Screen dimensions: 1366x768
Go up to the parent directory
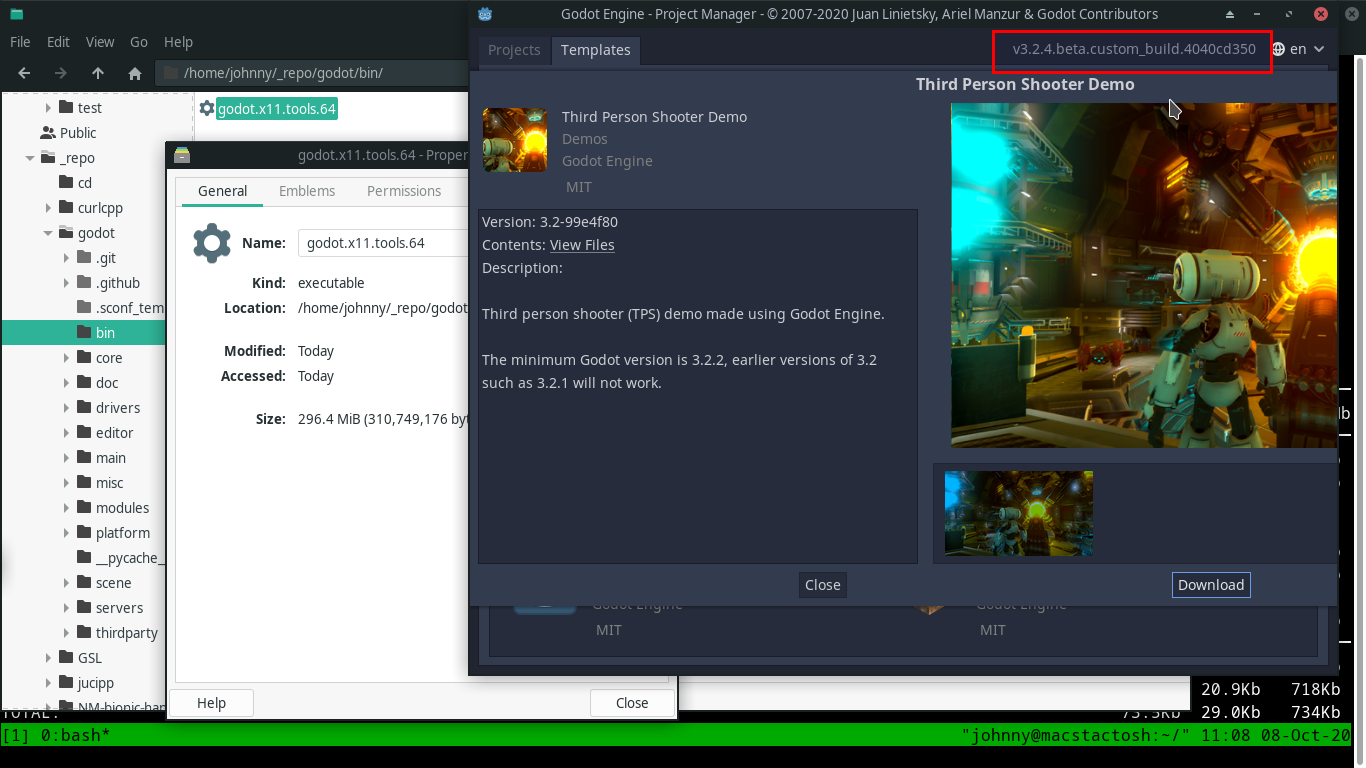[98, 73]
